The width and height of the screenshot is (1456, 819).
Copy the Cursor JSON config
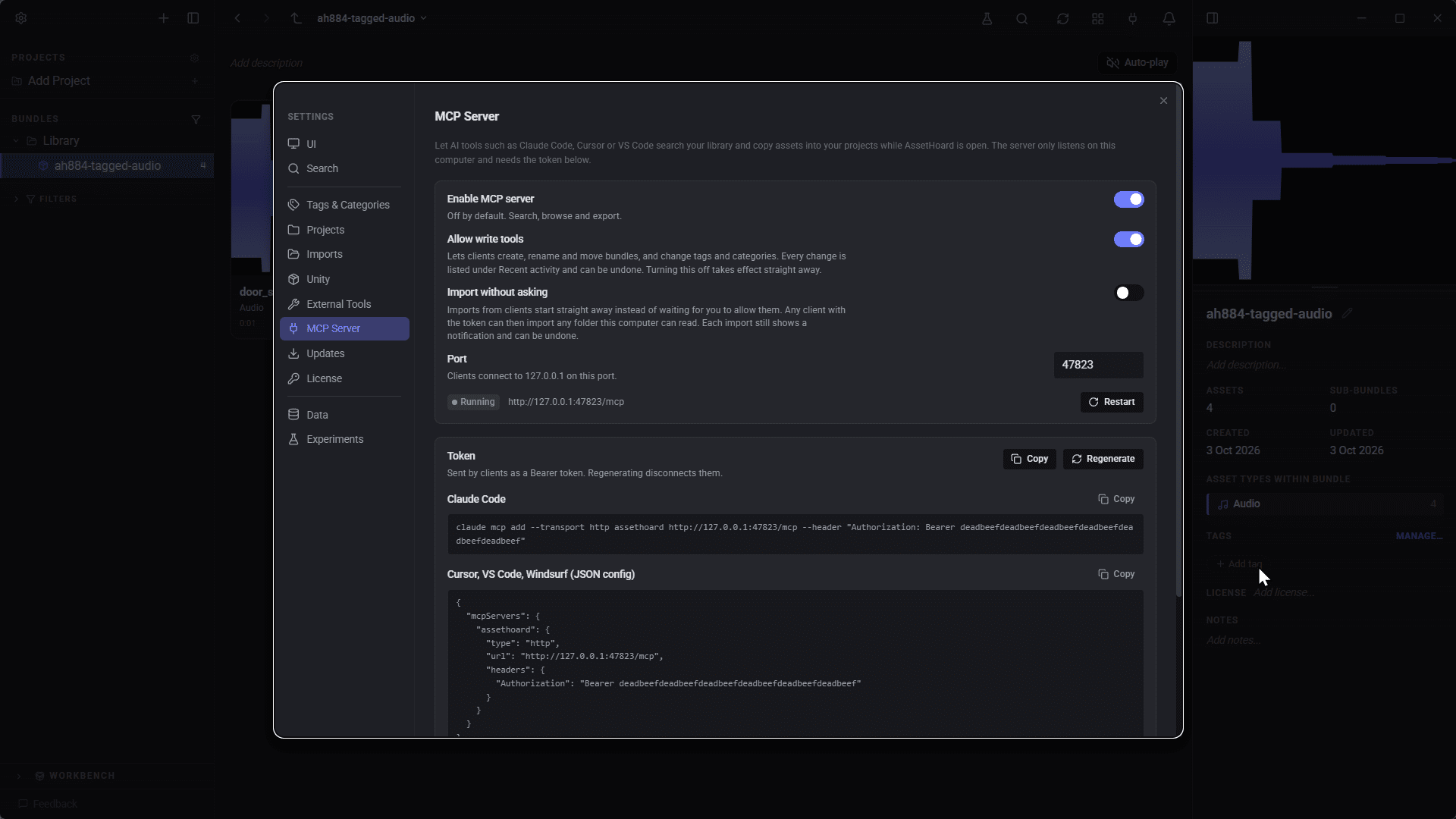pyautogui.click(x=1116, y=574)
